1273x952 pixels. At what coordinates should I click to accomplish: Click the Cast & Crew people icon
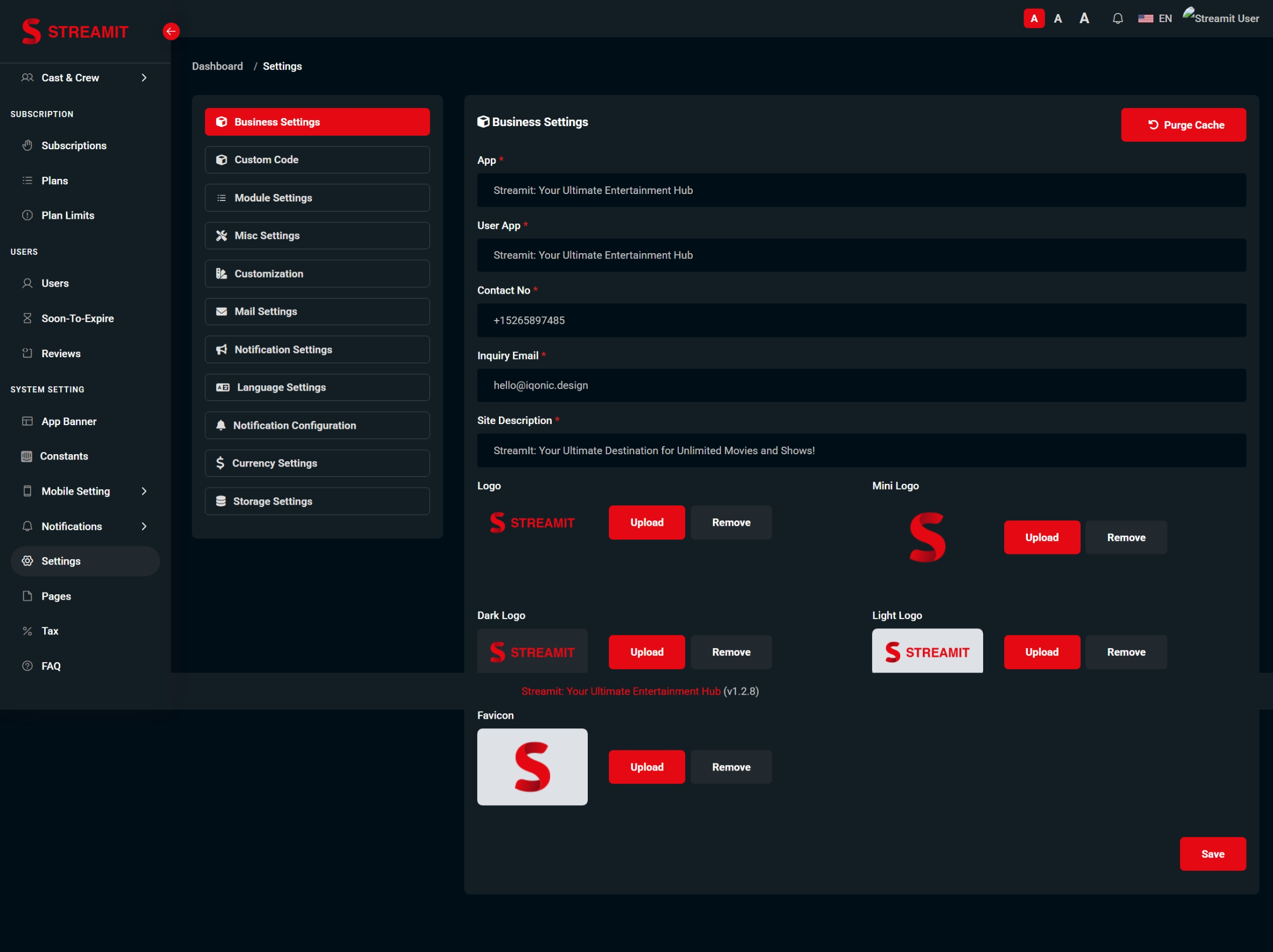27,77
